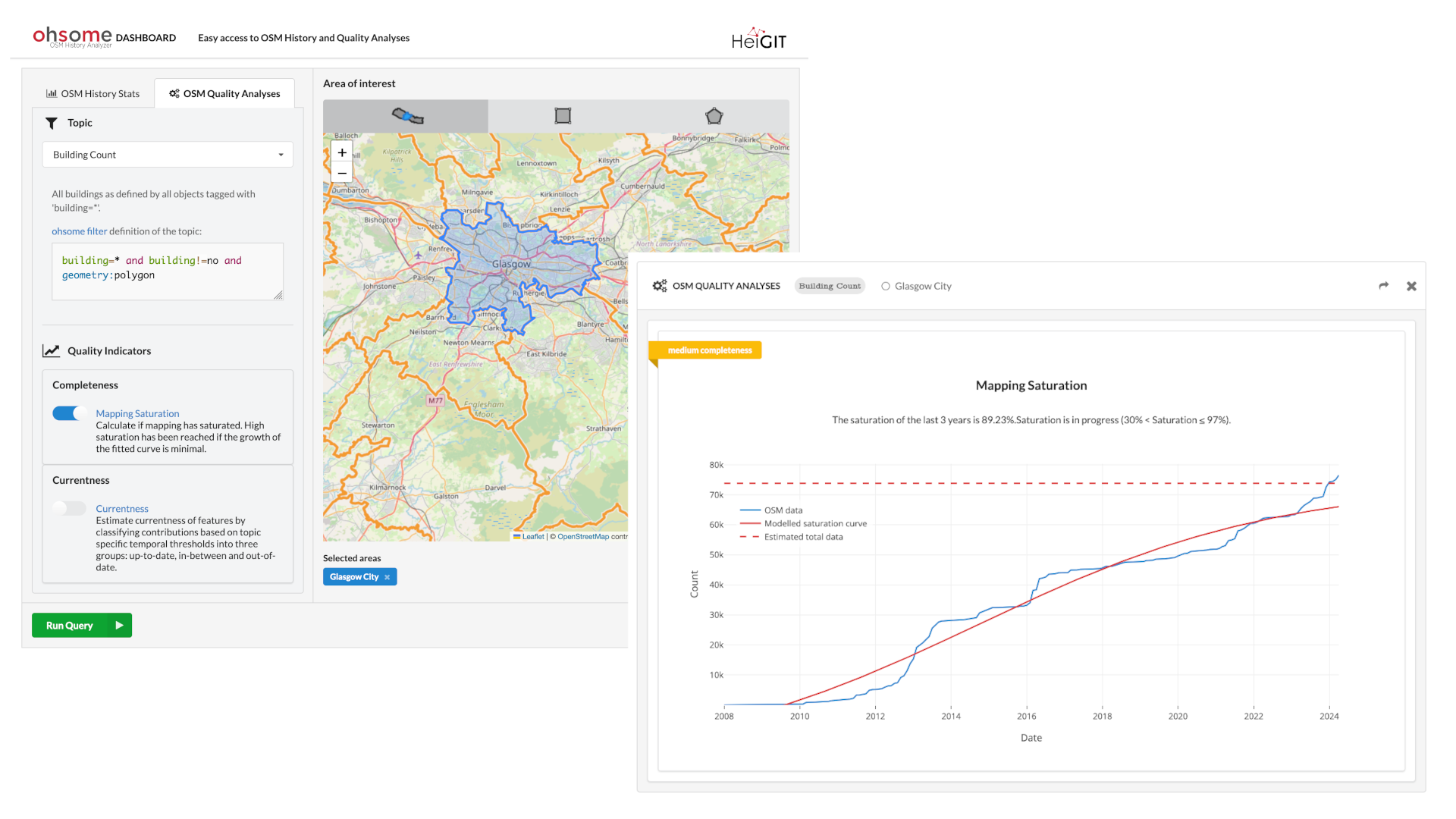The height and width of the screenshot is (819, 1456).
Task: Click the Currentness section heading
Action: coord(80,480)
